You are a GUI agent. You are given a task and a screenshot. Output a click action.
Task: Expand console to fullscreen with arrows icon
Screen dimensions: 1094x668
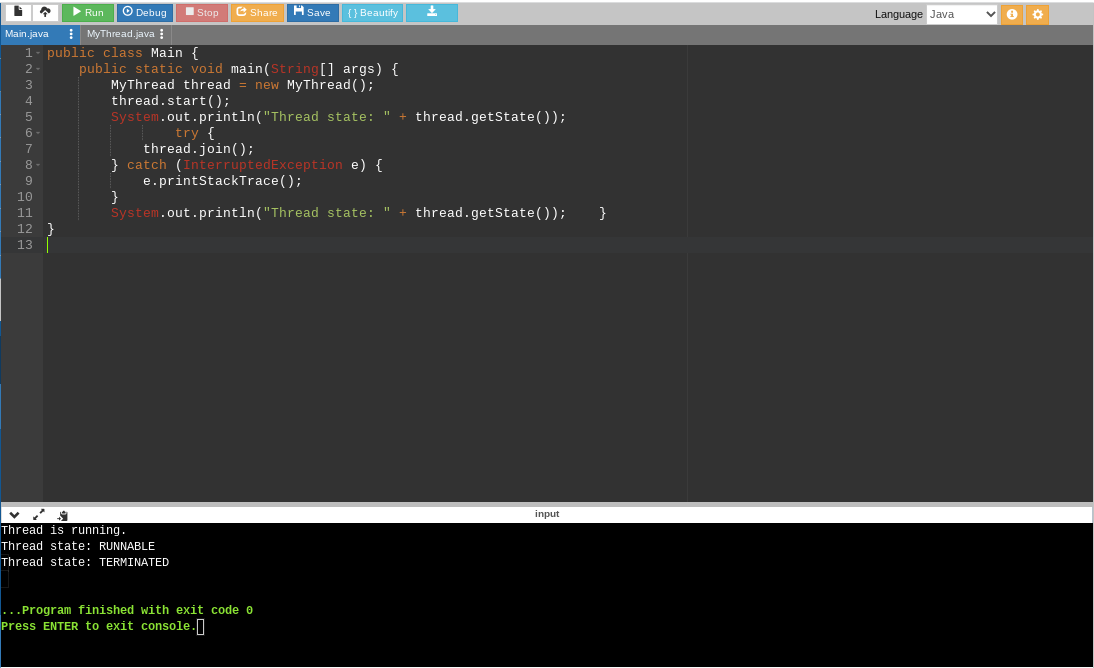coord(39,514)
